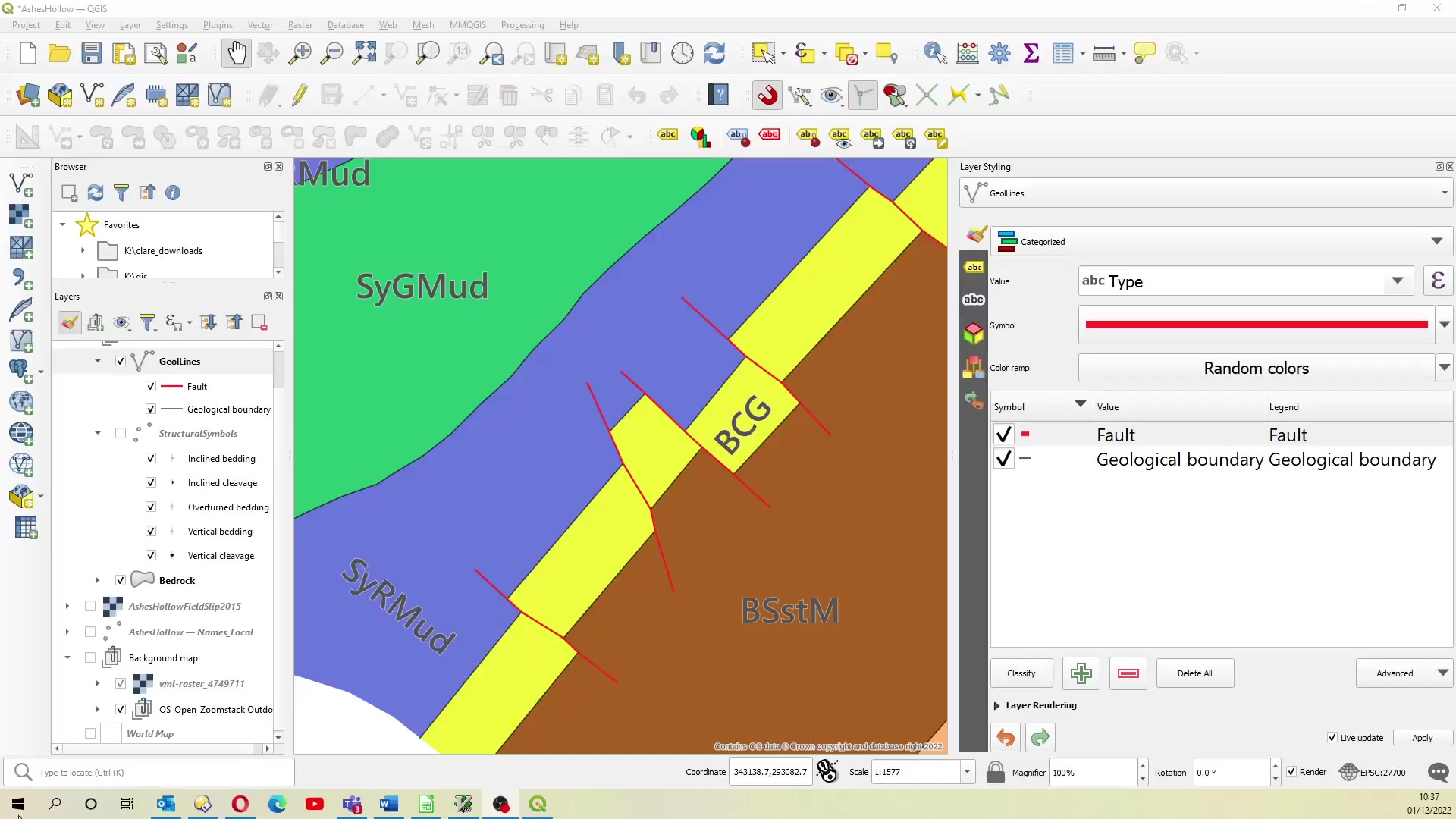Uncheck the Fault sublayer visibility
This screenshot has width=1456, height=819.
[x=150, y=386]
